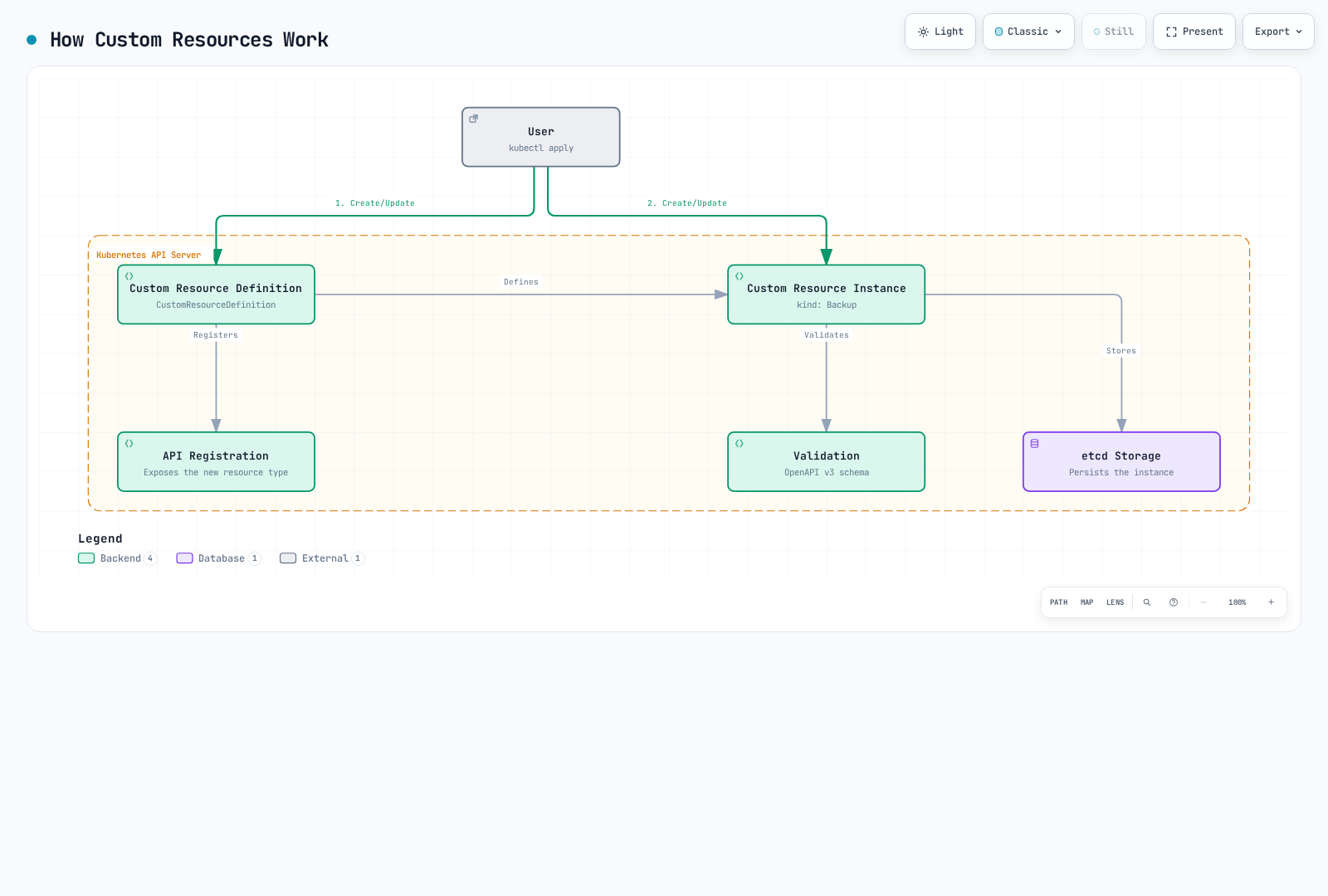Screen dimensions: 1328x896
Task: Switch to LENS mode
Action: click(x=1116, y=602)
